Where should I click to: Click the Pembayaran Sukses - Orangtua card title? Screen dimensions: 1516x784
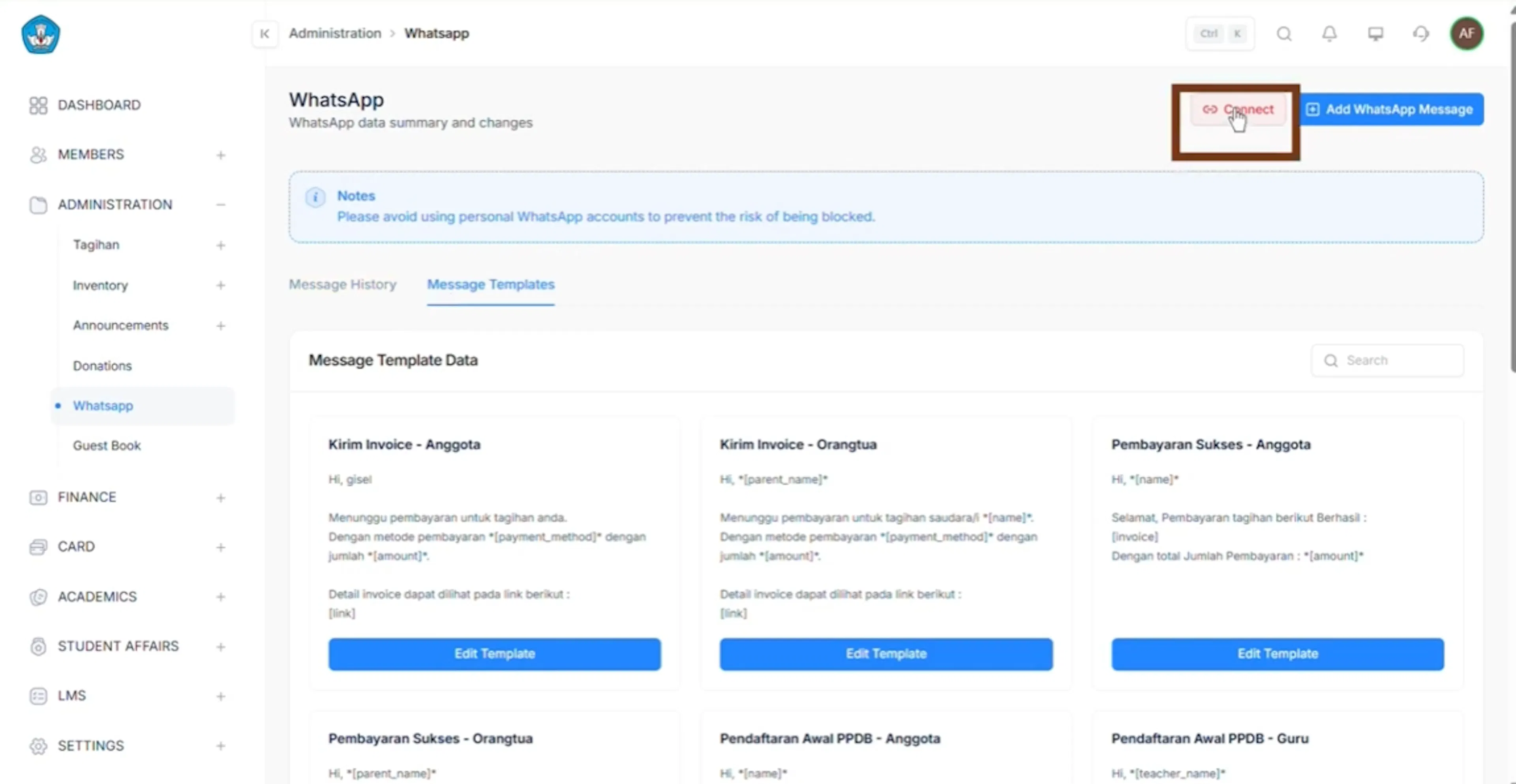point(430,739)
